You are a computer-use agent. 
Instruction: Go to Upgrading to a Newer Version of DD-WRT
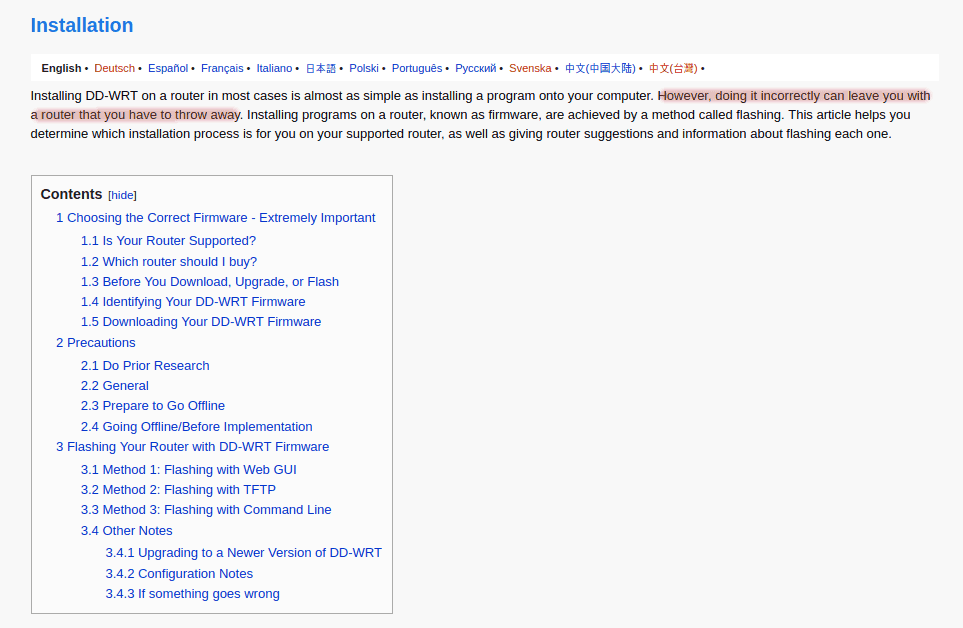[243, 552]
